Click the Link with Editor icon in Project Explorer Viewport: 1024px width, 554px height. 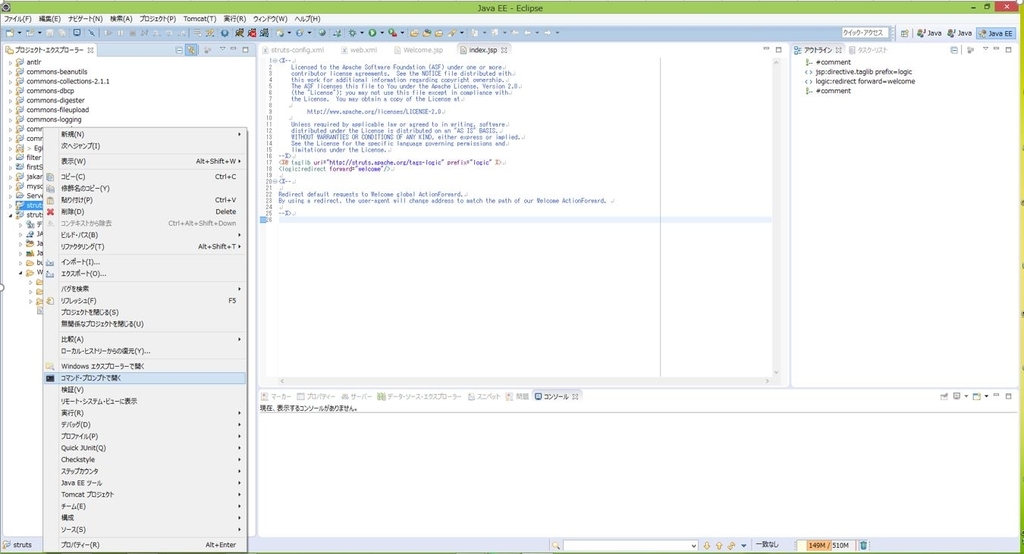tap(191, 50)
